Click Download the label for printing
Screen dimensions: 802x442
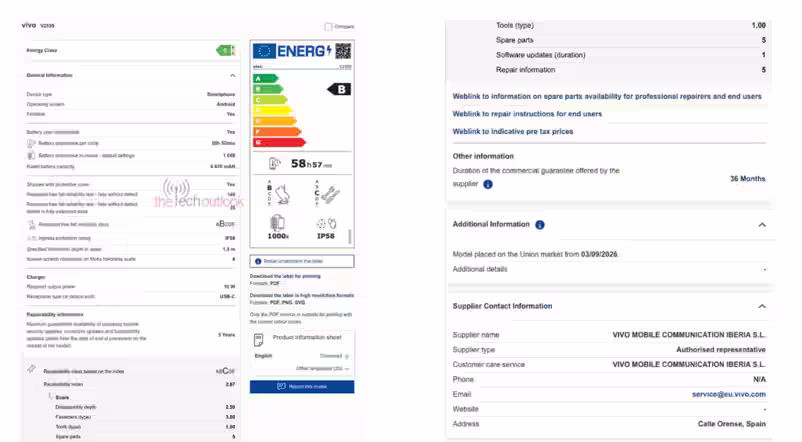[x=285, y=276]
